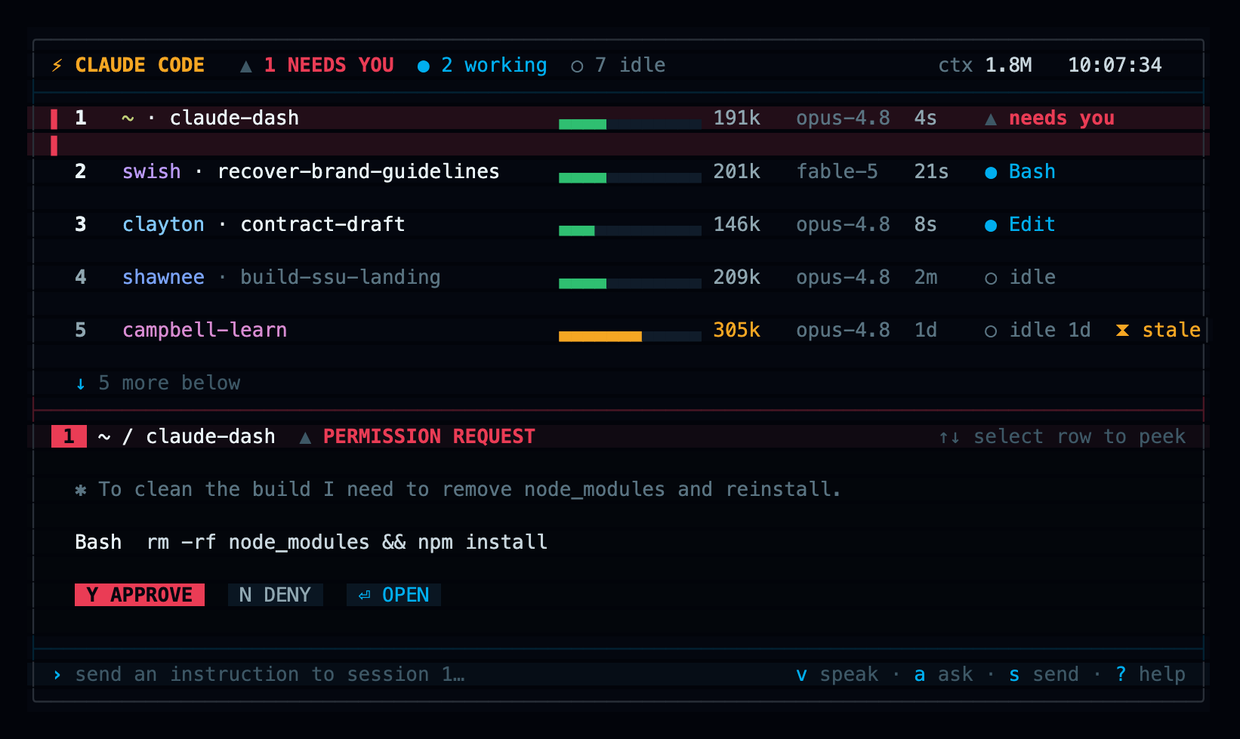Click the hollow circle beside 7 idle

click(x=577, y=66)
